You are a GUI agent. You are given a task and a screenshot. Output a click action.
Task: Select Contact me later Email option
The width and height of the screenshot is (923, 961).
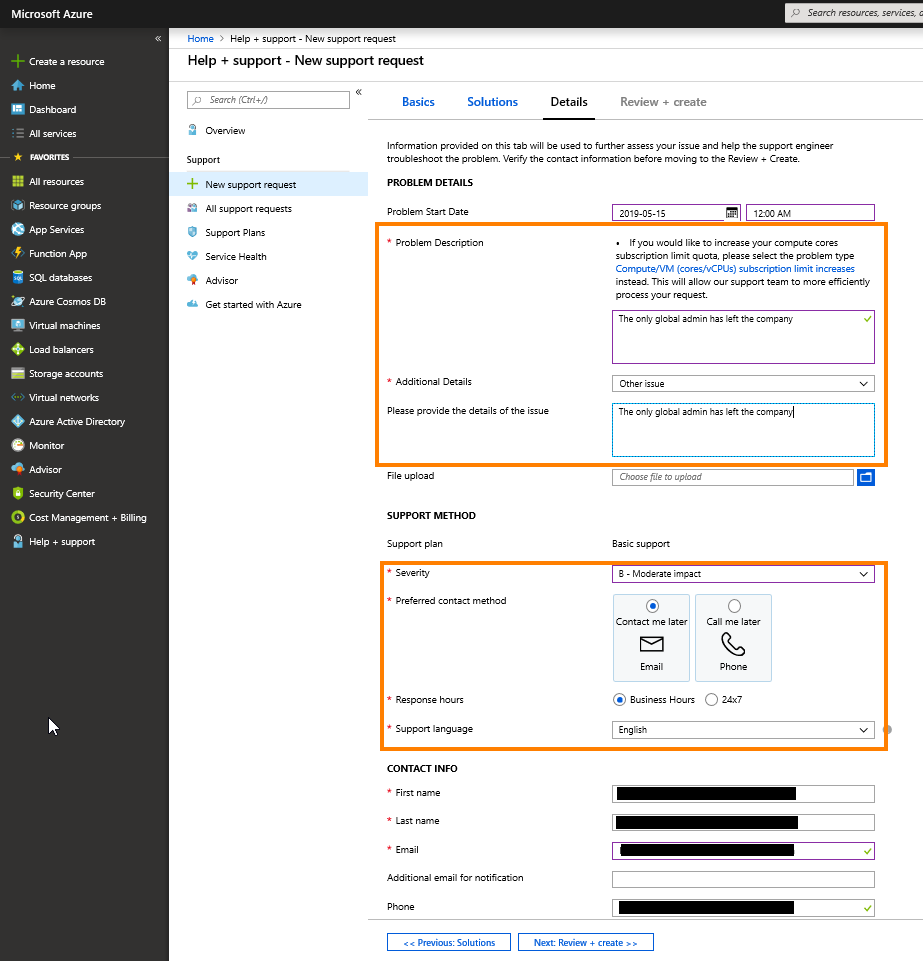pyautogui.click(x=651, y=637)
